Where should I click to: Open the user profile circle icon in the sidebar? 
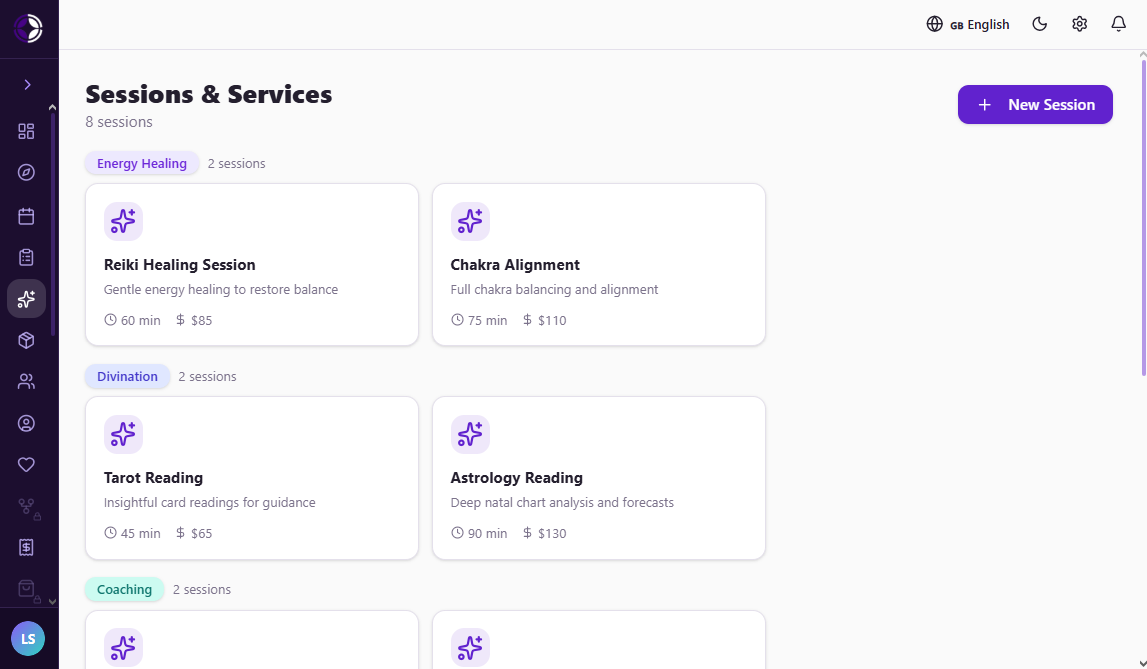(x=26, y=423)
